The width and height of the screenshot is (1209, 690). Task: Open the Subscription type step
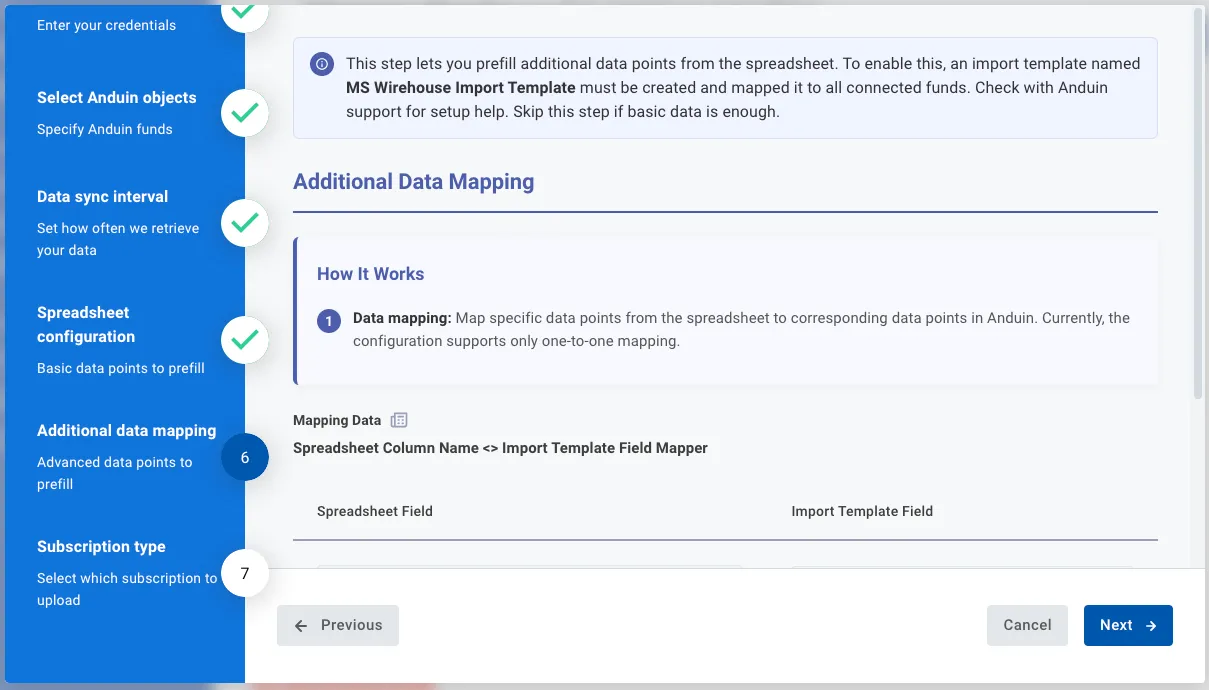[101, 547]
